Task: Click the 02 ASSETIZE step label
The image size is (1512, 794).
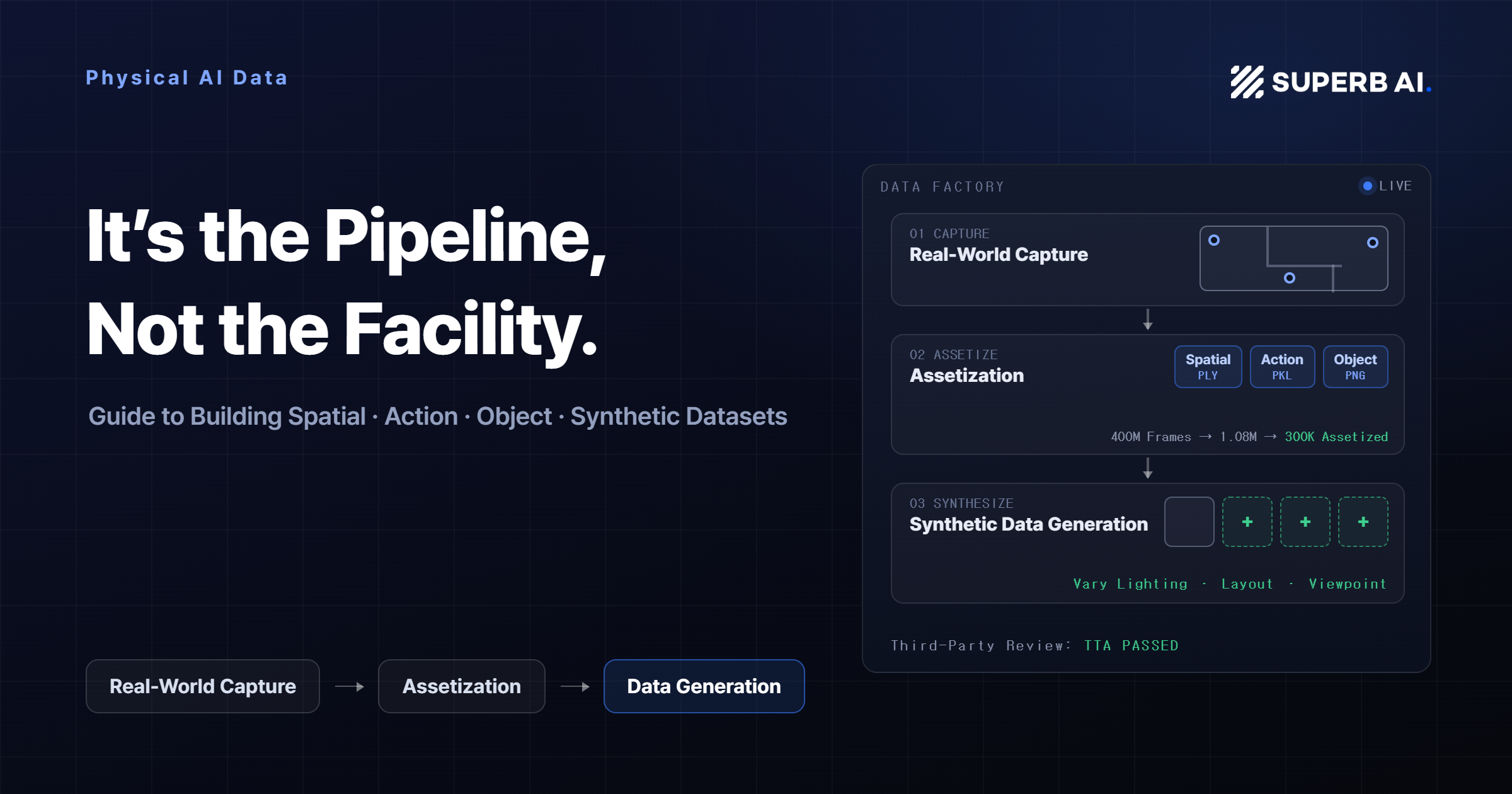Action: coord(954,355)
